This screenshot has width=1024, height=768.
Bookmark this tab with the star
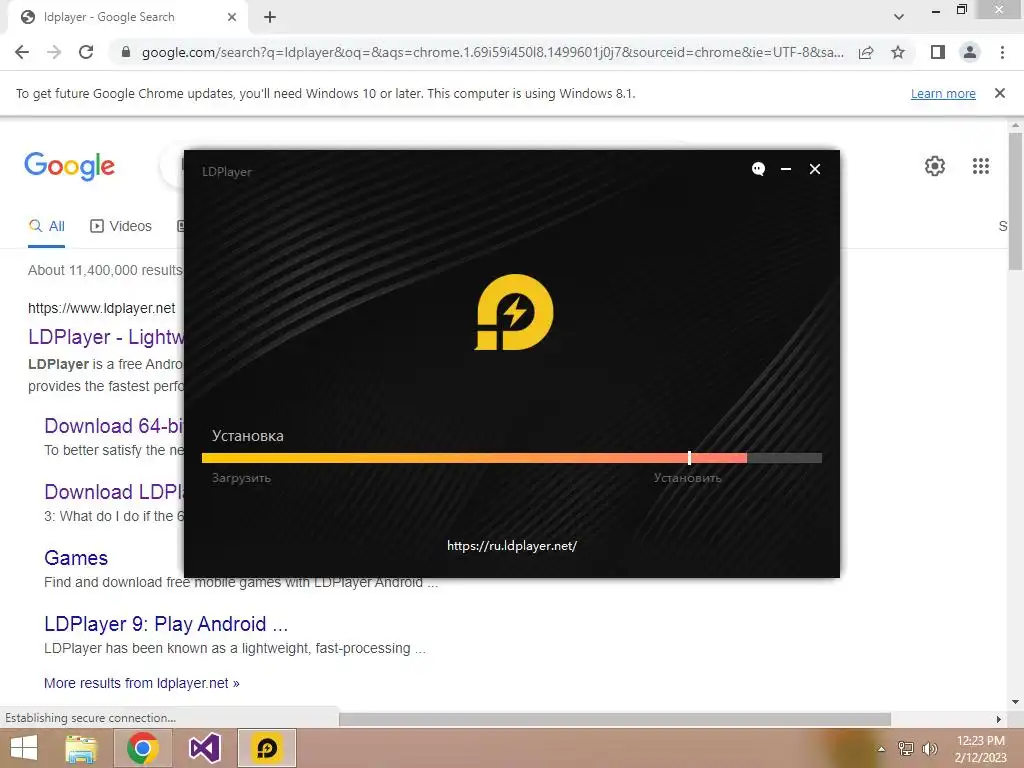tap(898, 52)
